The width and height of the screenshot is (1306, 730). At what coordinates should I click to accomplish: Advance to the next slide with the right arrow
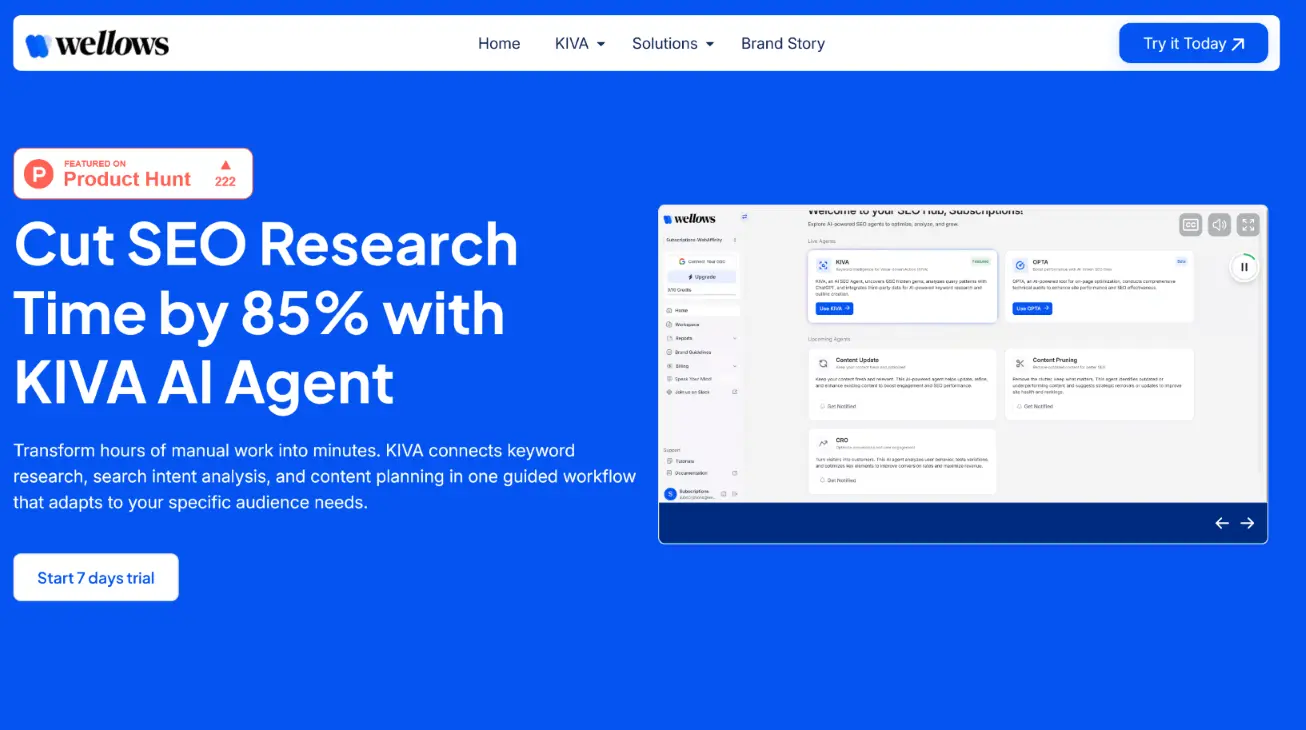tap(1247, 523)
